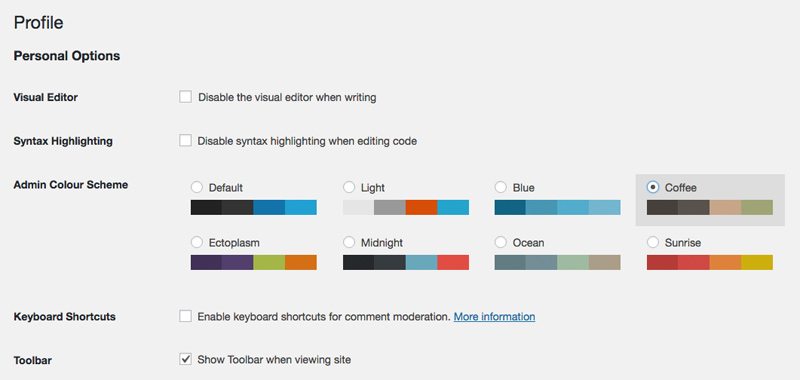Click the Ectoplasm green colour swatch

[269, 262]
